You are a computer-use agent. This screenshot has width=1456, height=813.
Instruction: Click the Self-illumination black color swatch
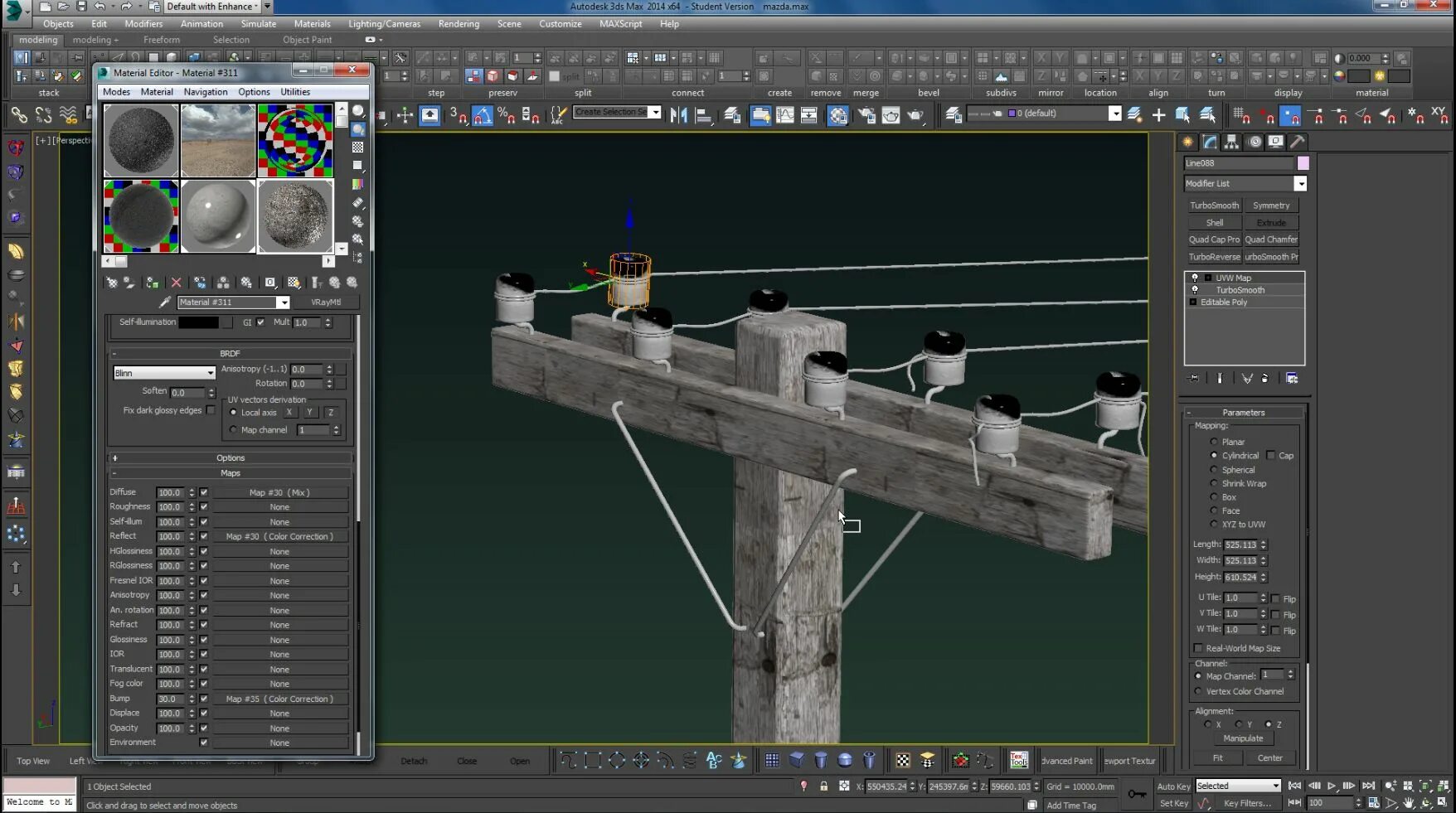pyautogui.click(x=199, y=322)
